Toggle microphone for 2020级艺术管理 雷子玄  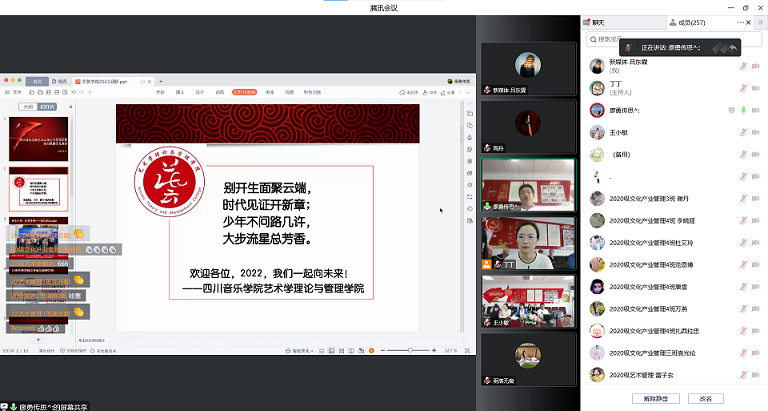[743, 374]
